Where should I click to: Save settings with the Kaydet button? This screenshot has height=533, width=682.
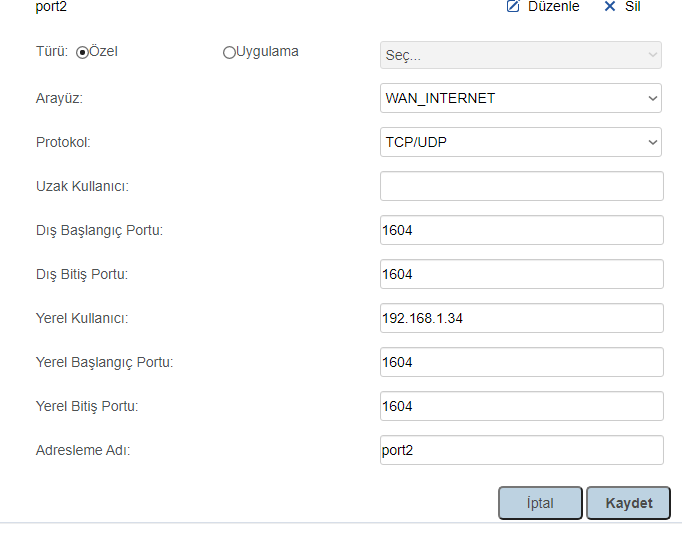coord(629,503)
